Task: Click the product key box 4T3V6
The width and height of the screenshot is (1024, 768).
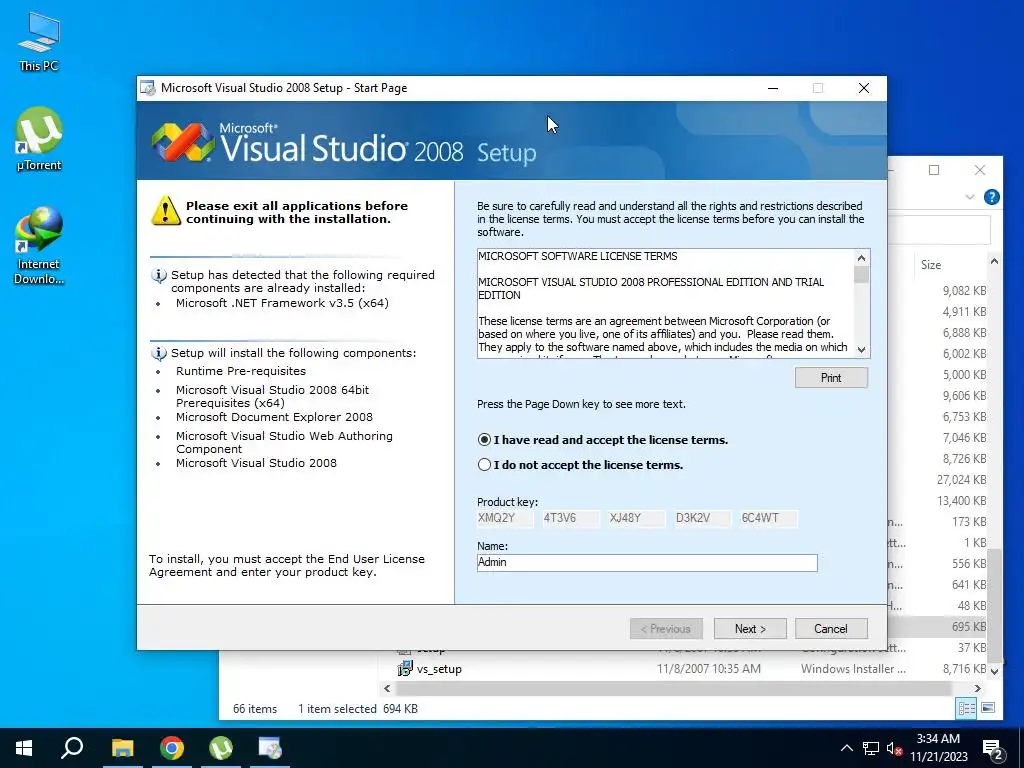Action: click(x=571, y=519)
